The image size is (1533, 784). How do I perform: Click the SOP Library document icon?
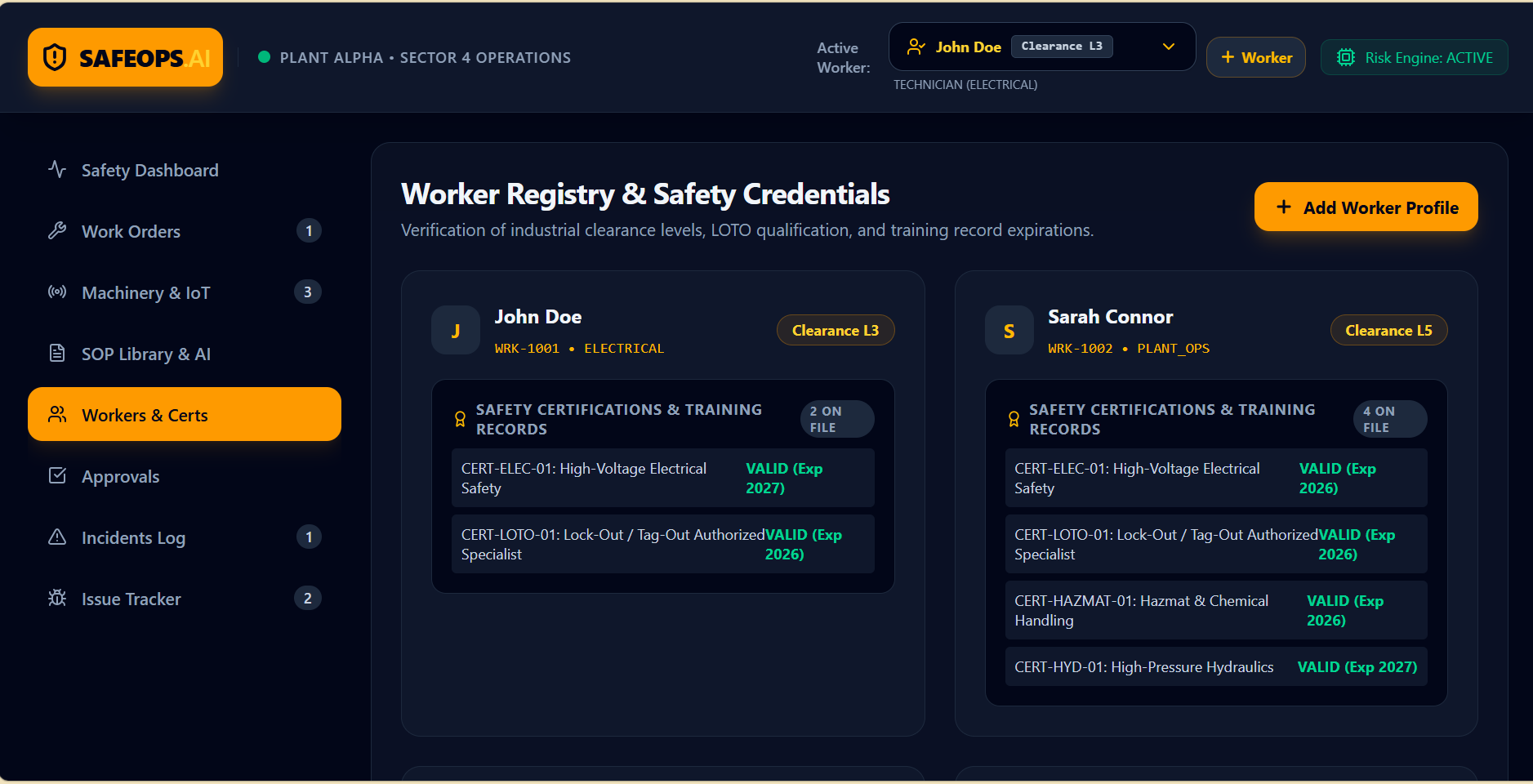point(57,353)
